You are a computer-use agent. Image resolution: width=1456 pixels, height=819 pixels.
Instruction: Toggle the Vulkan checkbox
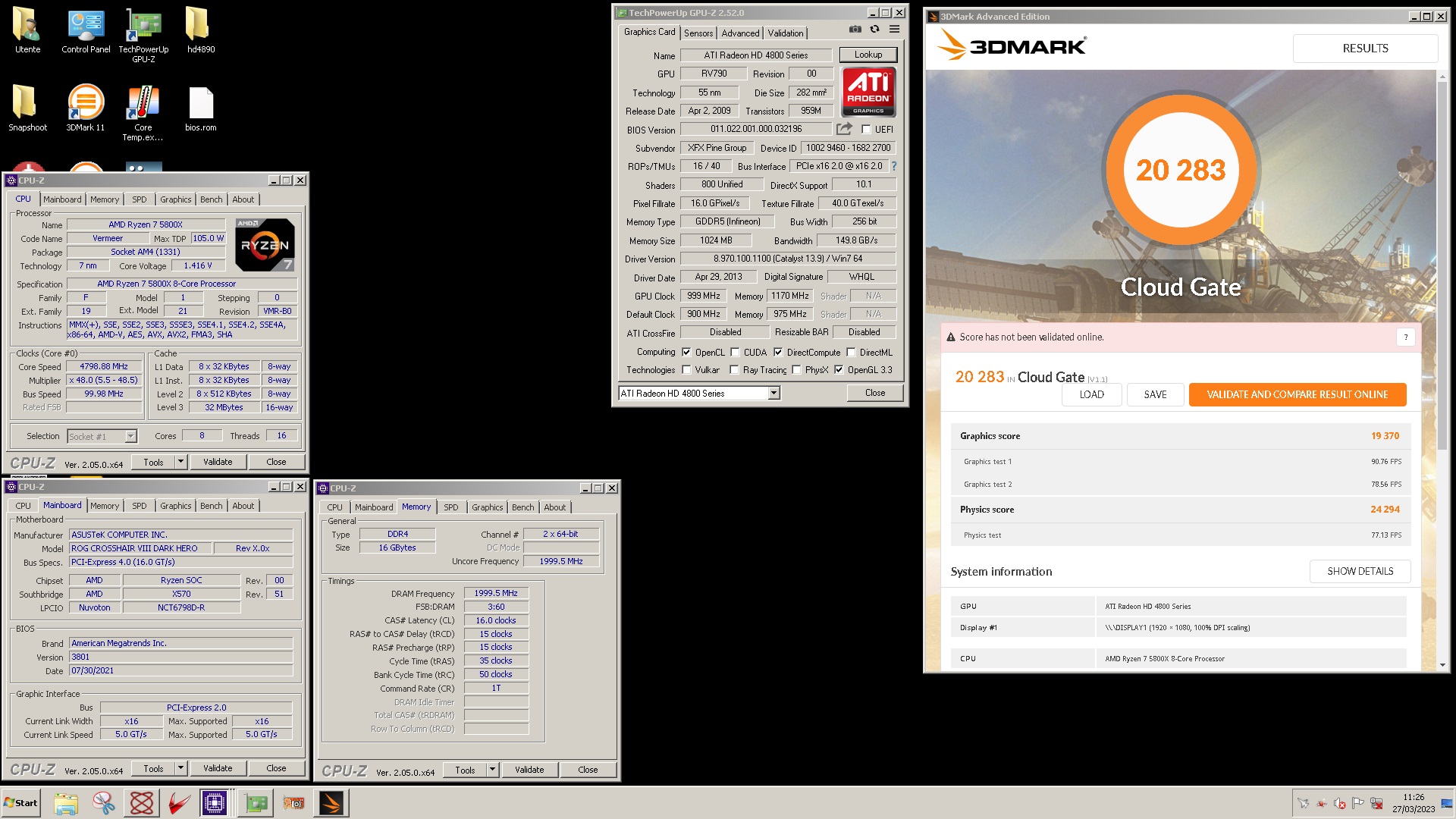[x=686, y=370]
